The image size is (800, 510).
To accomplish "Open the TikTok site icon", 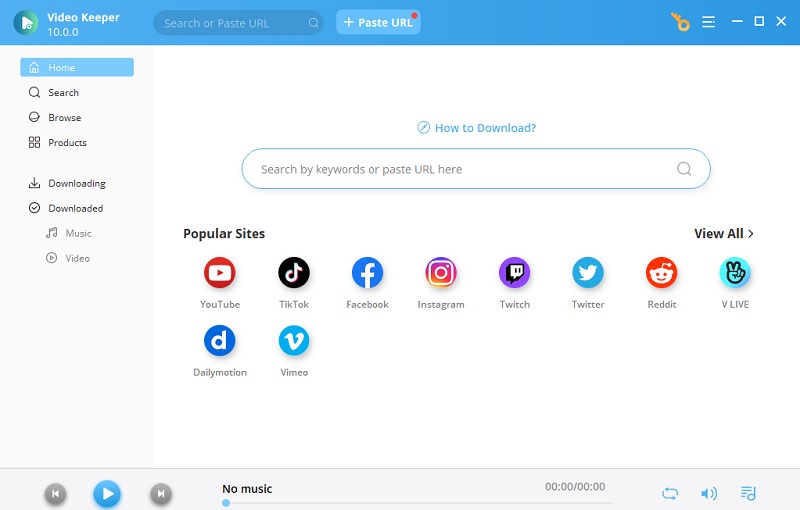I will pyautogui.click(x=293, y=272).
